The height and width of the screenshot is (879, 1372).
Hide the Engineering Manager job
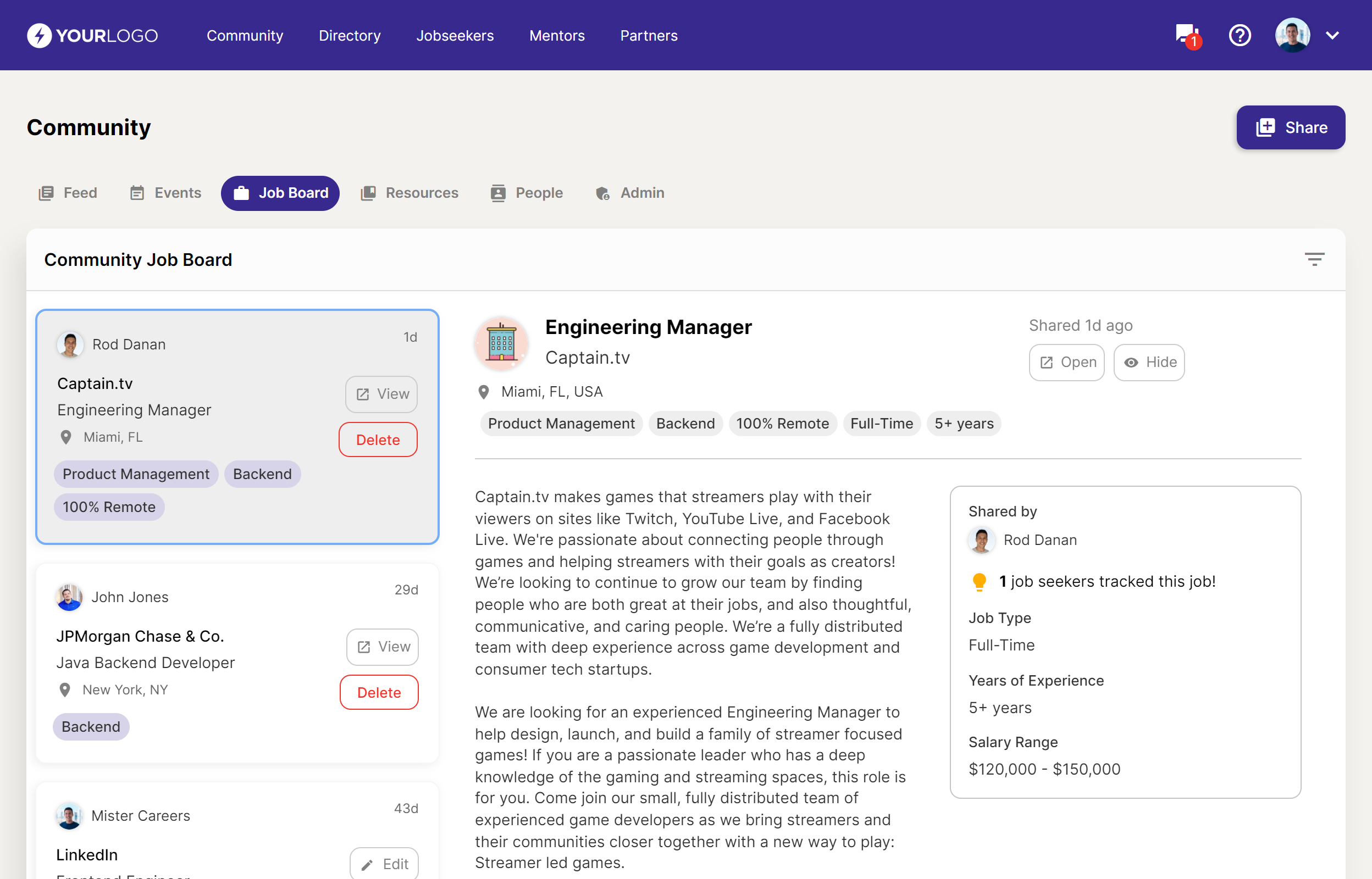coord(1149,362)
